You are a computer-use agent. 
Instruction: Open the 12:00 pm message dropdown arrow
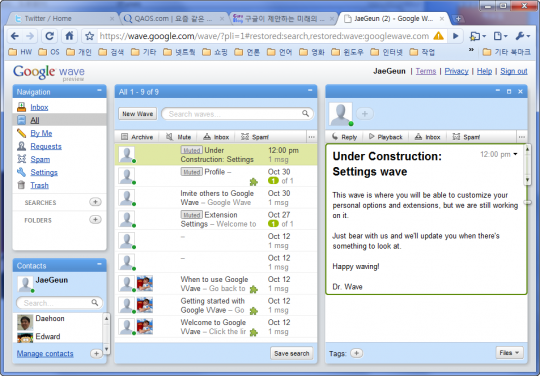515,154
